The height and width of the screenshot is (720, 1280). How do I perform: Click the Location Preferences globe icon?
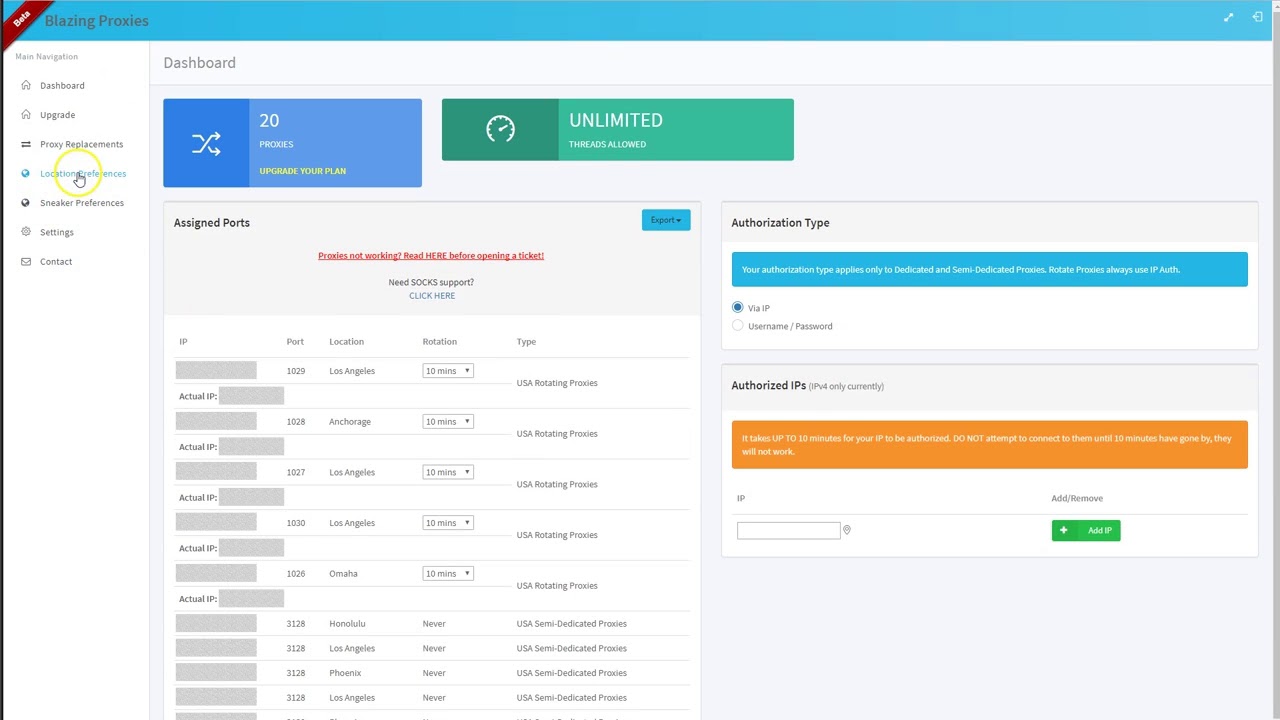coord(26,173)
